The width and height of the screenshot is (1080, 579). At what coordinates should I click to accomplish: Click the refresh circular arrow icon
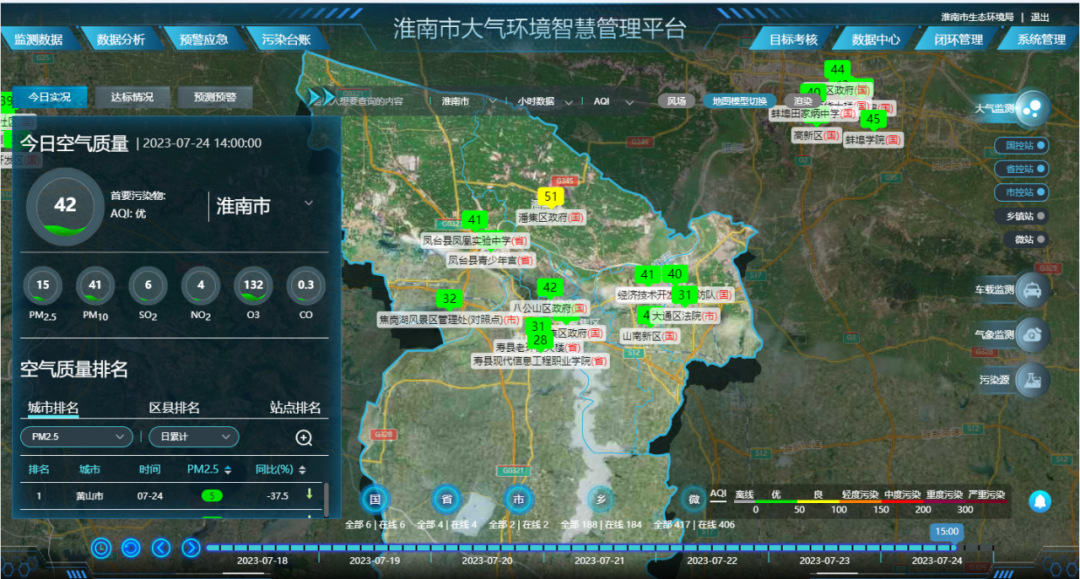coord(131,548)
